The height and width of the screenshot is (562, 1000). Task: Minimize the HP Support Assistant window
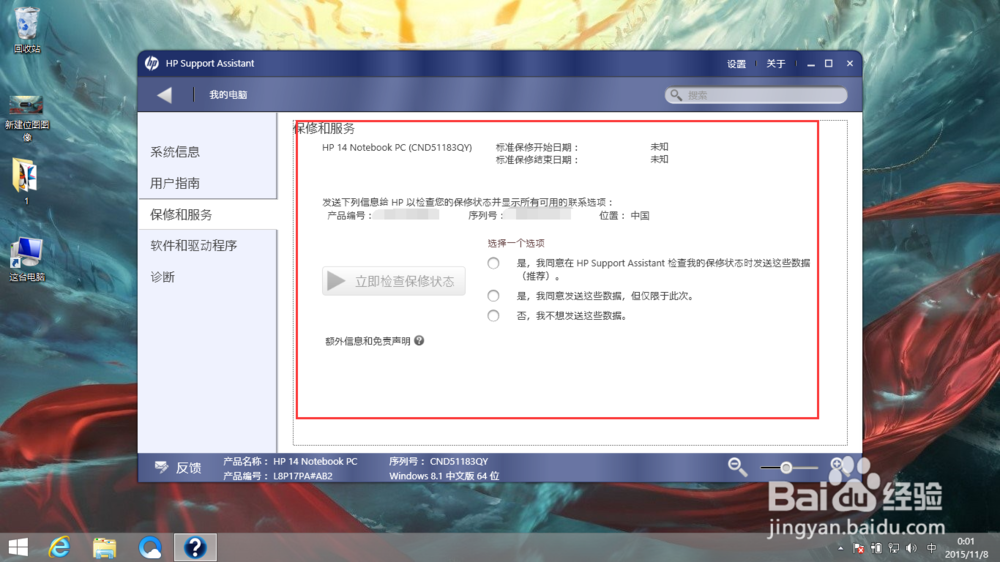click(x=811, y=64)
